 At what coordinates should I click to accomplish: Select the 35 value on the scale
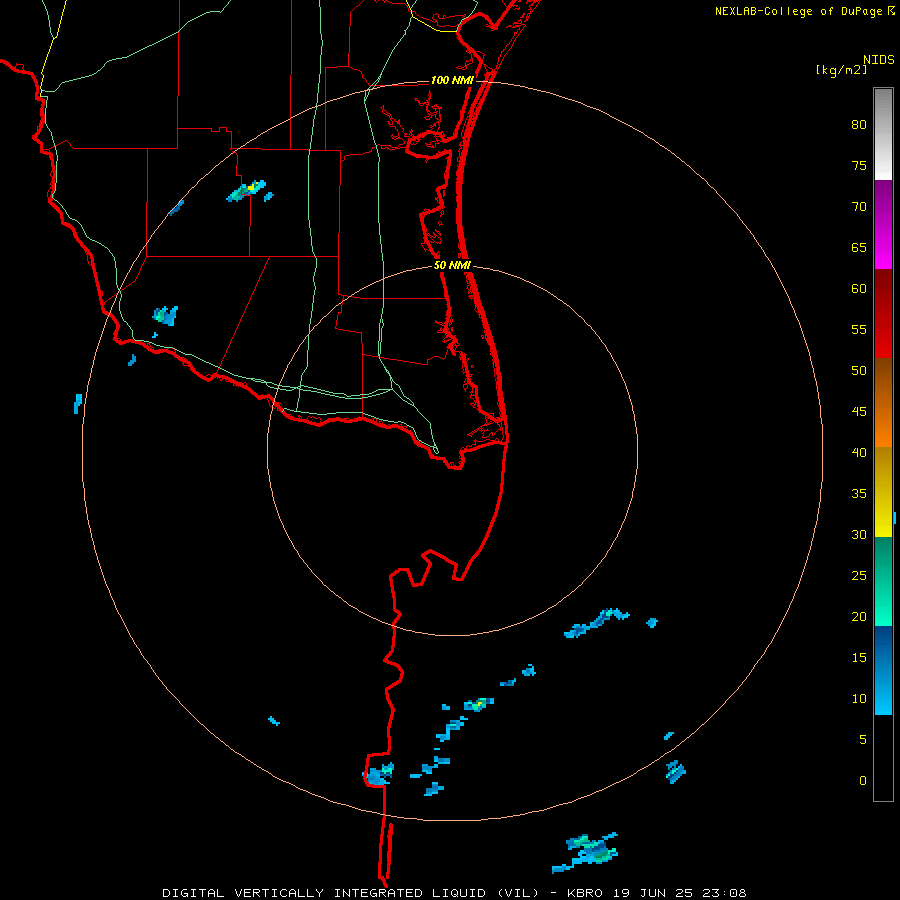pos(859,494)
